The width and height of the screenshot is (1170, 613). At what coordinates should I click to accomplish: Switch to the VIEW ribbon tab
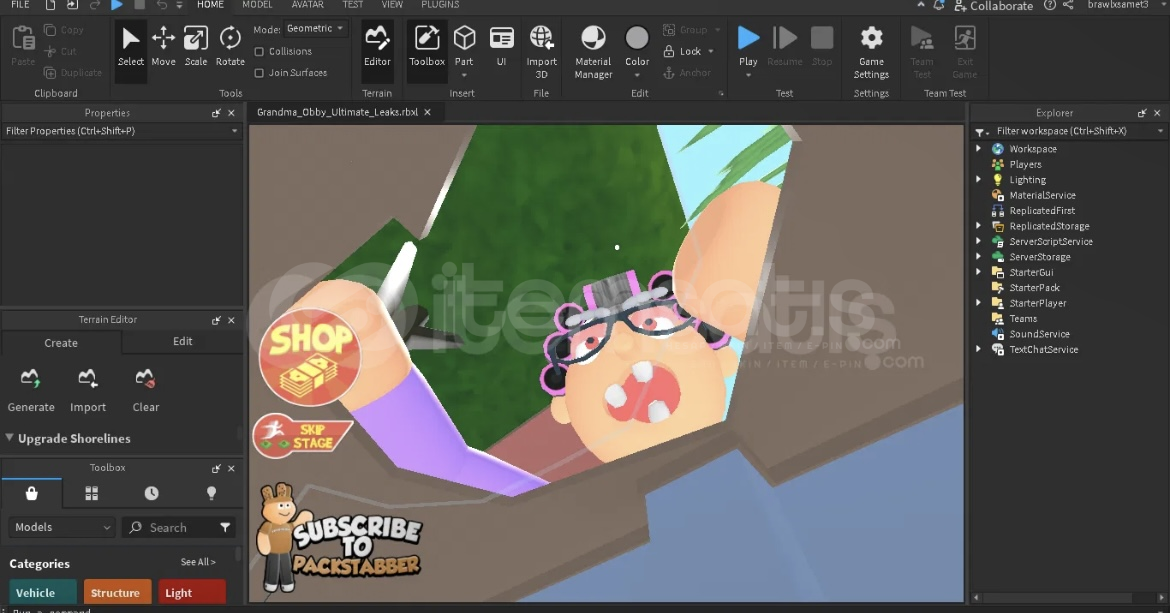pos(392,4)
